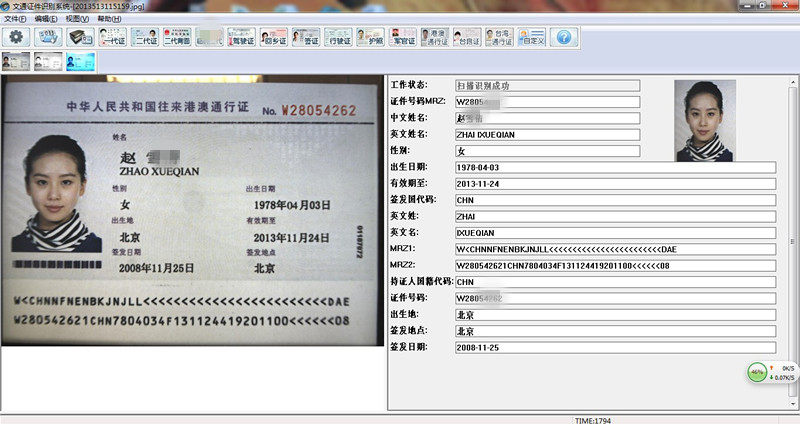Click the 签发日期 field 2008-11-25
The image size is (800, 424).
click(615, 347)
